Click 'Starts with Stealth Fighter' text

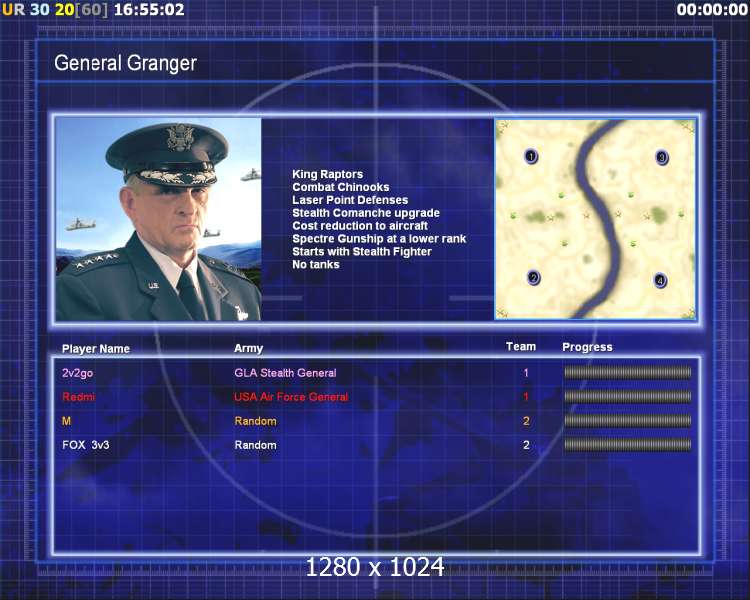click(x=362, y=252)
